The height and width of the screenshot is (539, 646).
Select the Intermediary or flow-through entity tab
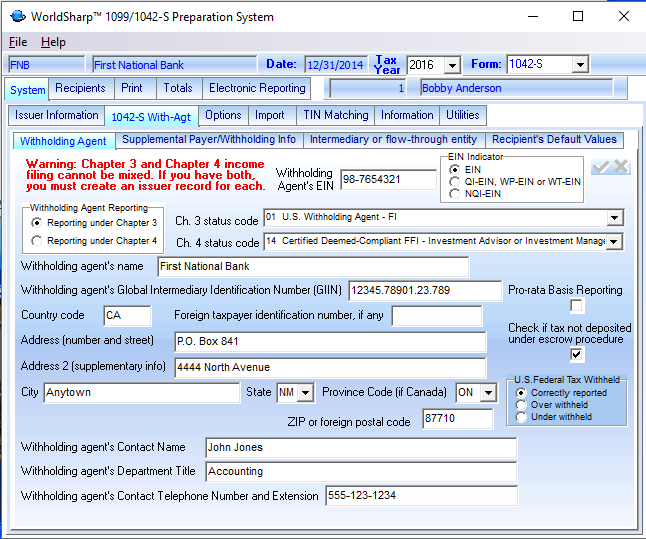coord(393,140)
